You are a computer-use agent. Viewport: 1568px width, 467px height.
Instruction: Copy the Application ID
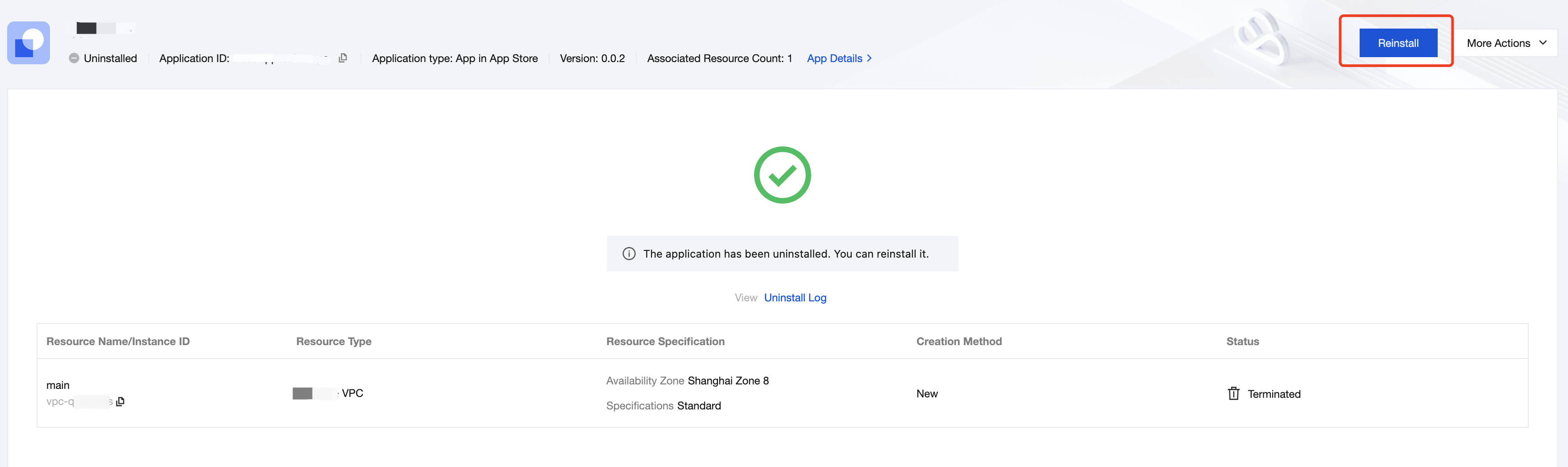coord(343,58)
